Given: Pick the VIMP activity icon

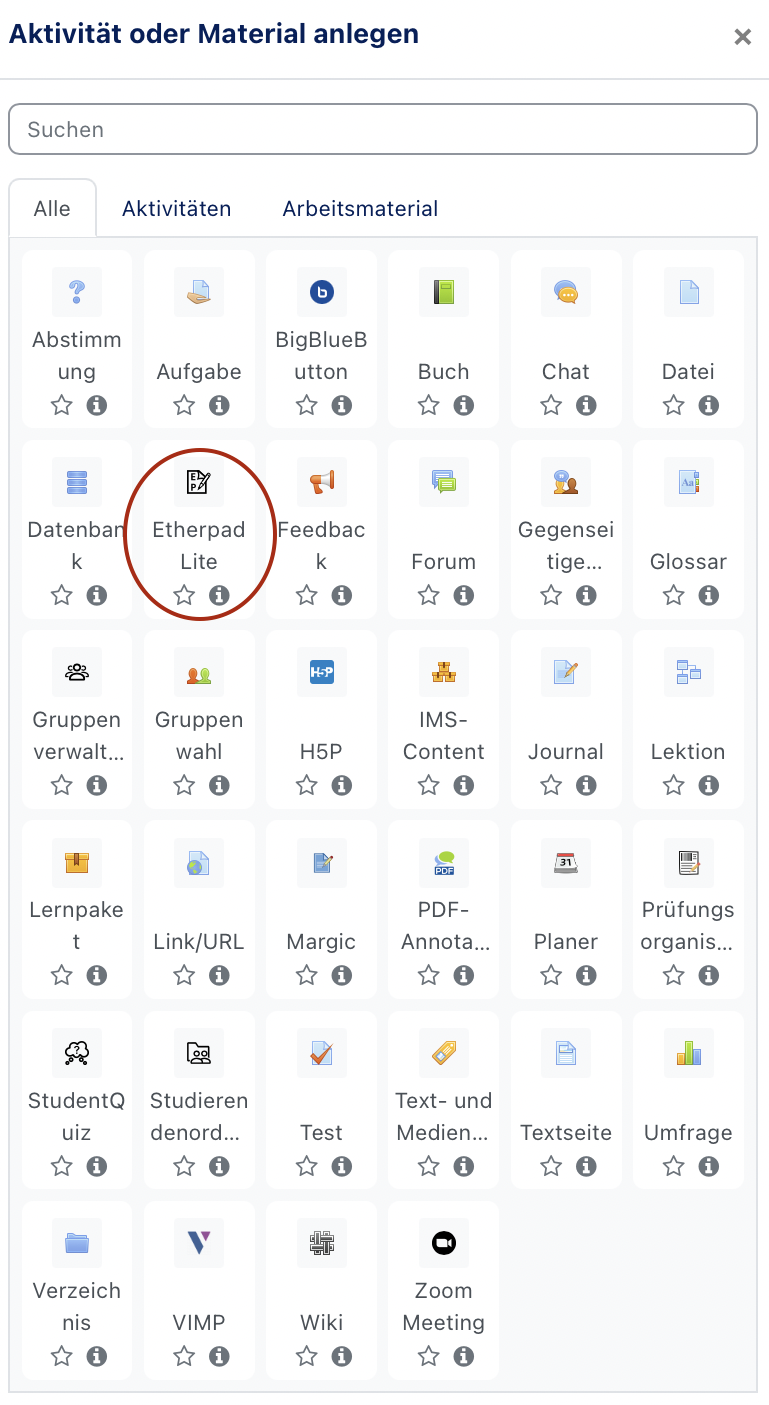Looking at the screenshot, I should click(x=199, y=1242).
